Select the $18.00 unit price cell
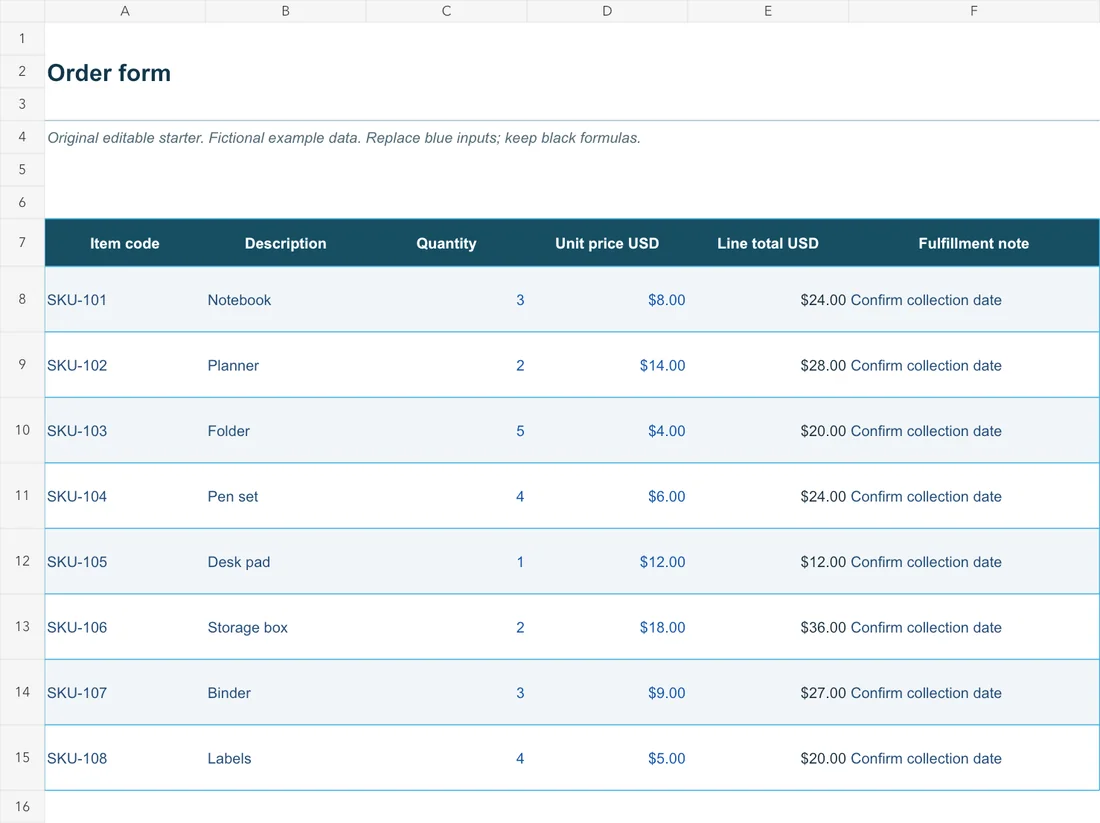Viewport: 1100px width, 823px height. [607, 627]
